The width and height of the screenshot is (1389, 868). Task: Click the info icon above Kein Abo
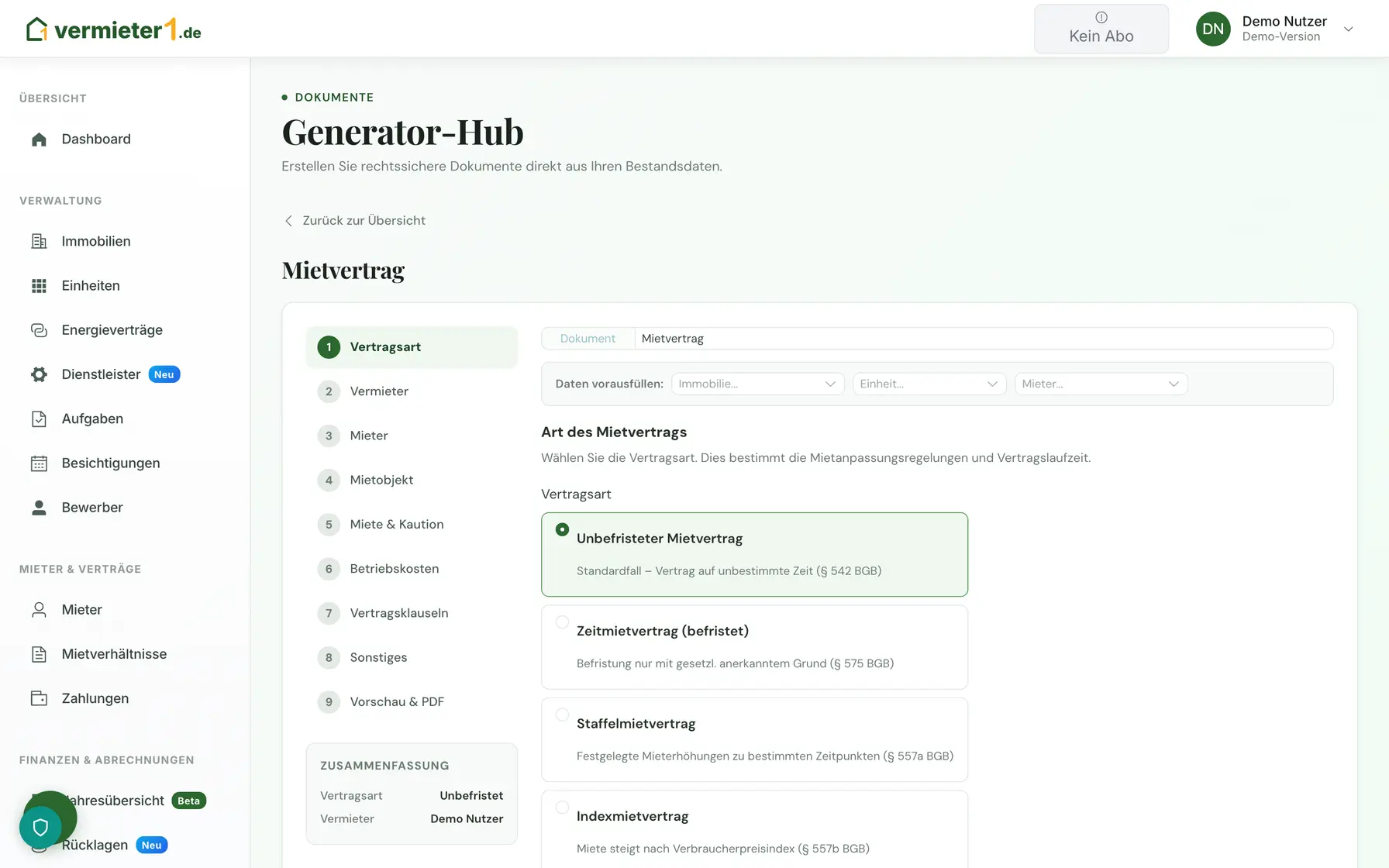click(1101, 17)
